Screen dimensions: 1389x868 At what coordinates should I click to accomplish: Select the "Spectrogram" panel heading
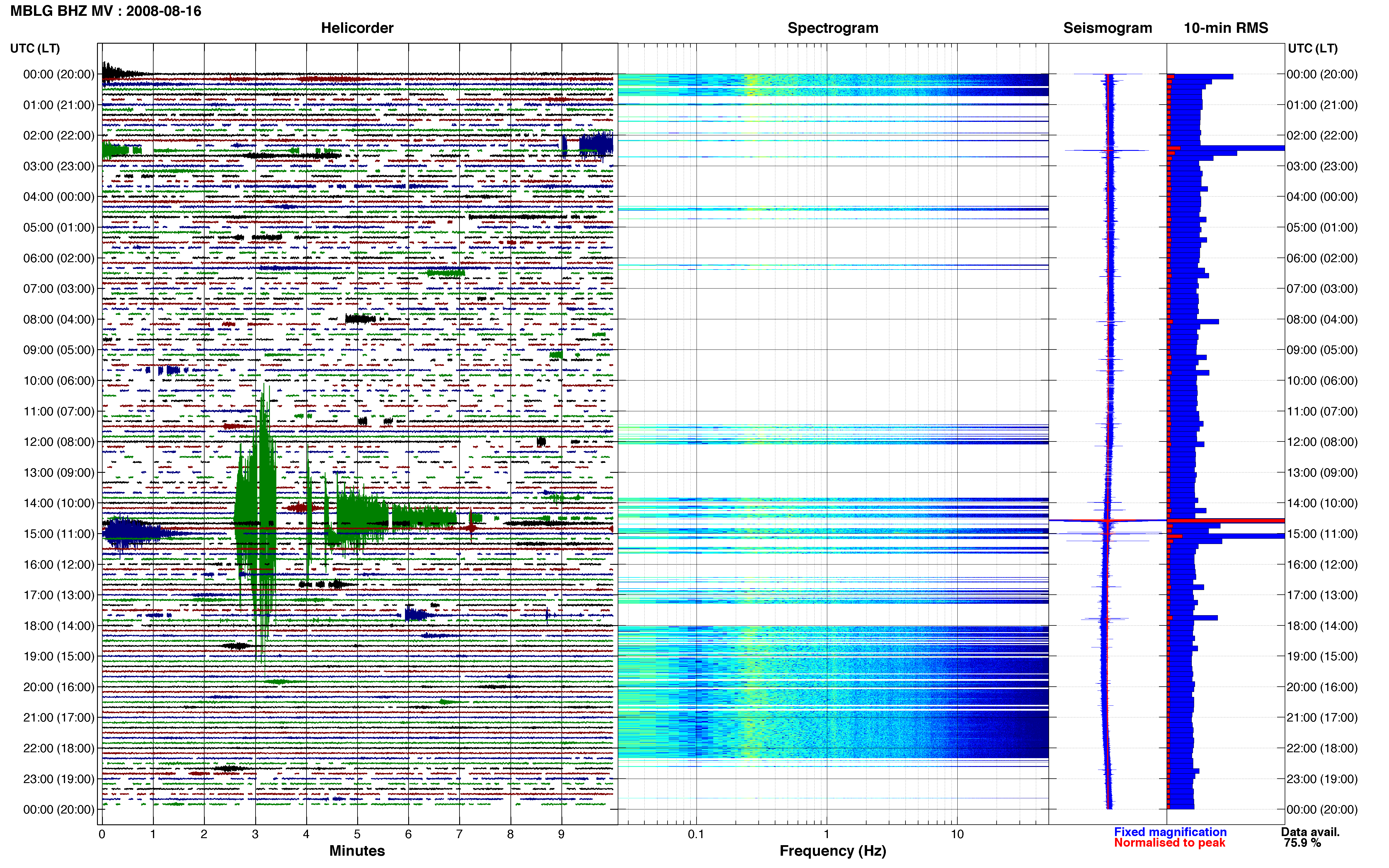pyautogui.click(x=833, y=28)
